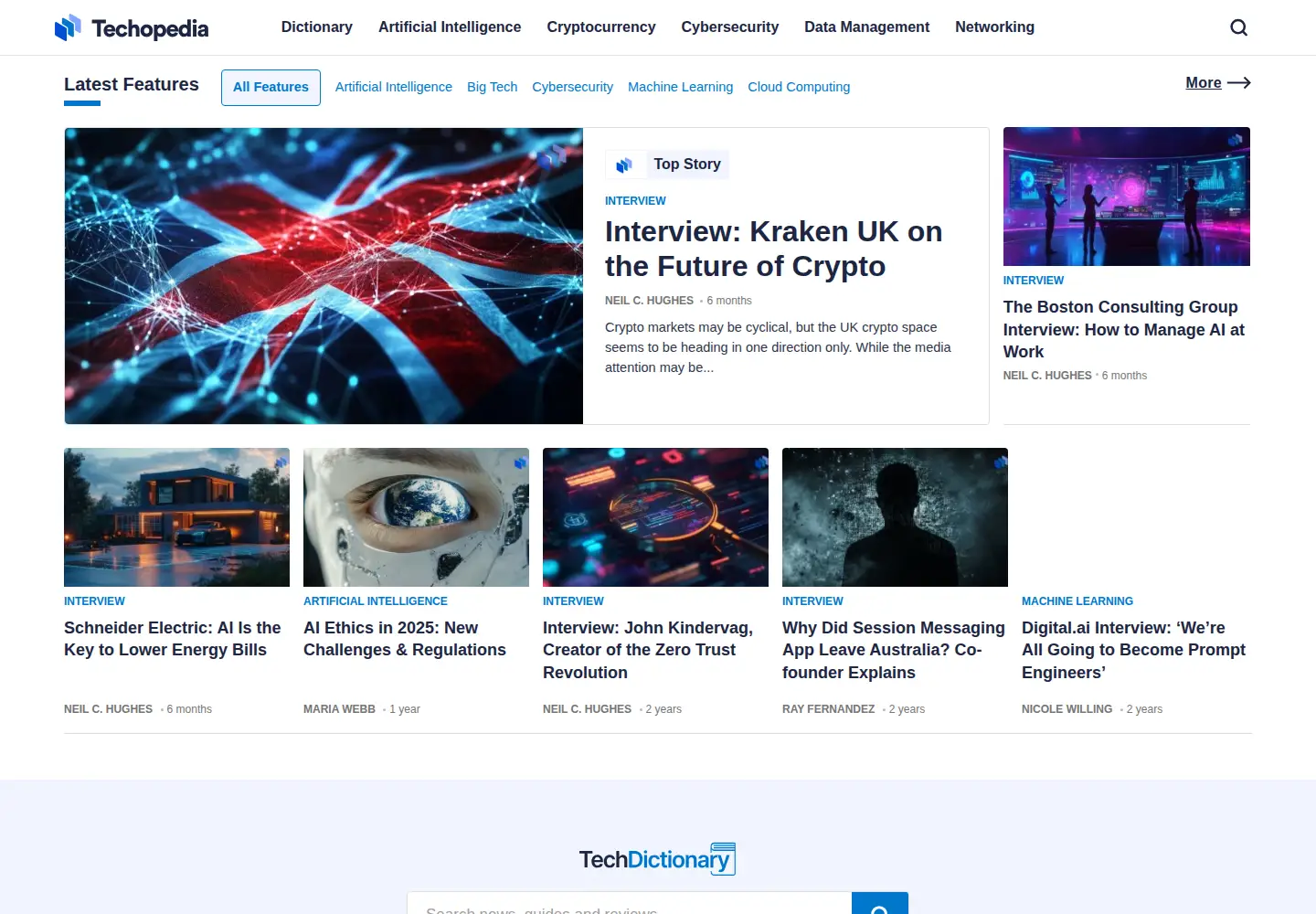
Task: Open Schneider Electric energy bills article
Action: coord(173,639)
